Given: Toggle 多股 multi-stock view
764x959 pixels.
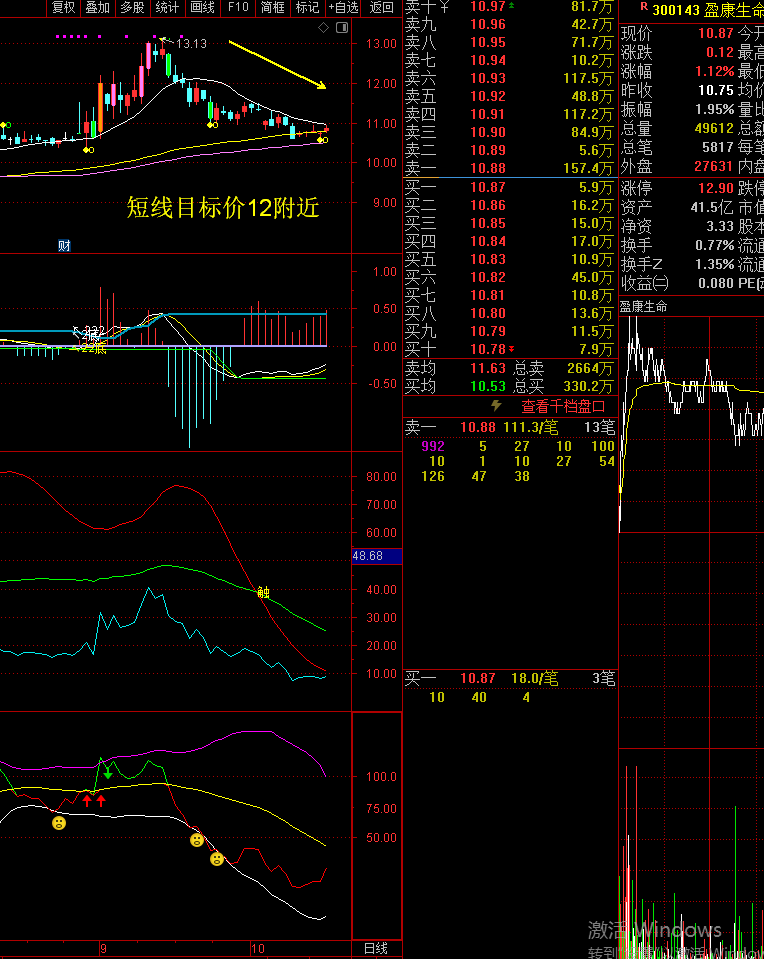Looking at the screenshot, I should point(132,8).
